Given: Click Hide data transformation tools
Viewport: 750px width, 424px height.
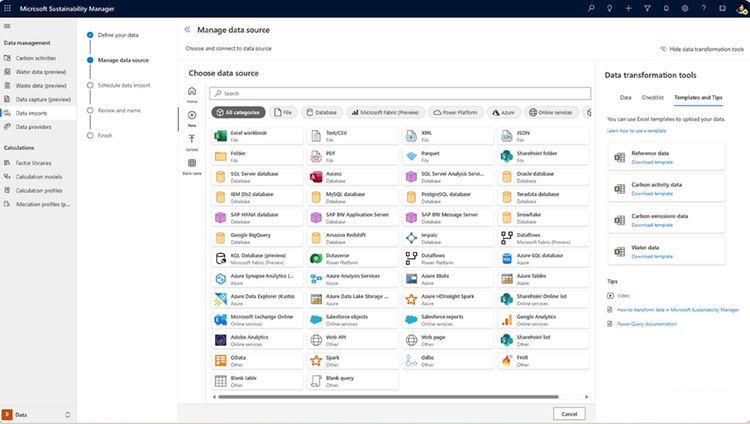Looking at the screenshot, I should tap(702, 49).
